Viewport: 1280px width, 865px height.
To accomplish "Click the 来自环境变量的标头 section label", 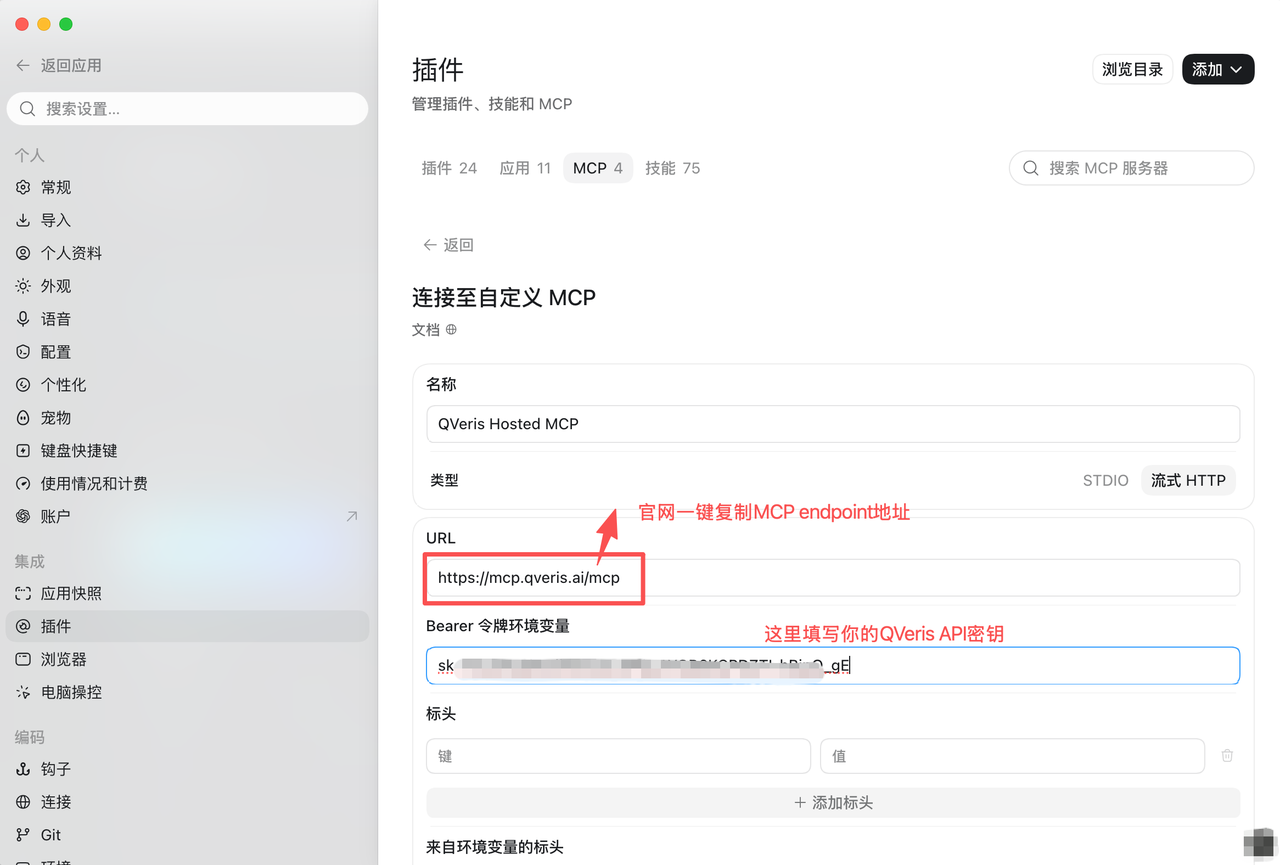I will [x=495, y=847].
